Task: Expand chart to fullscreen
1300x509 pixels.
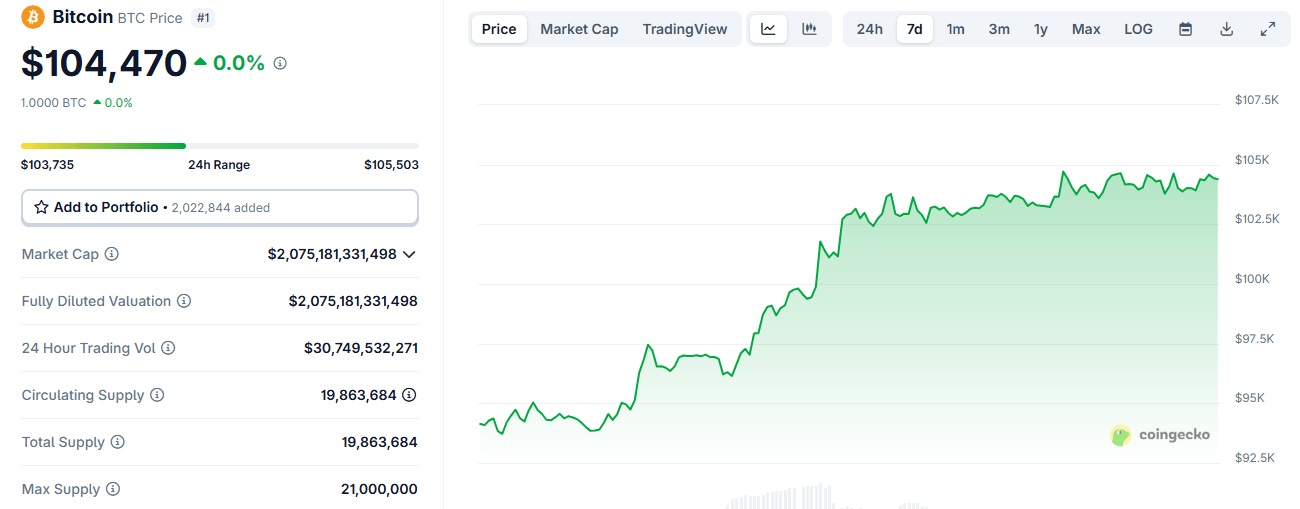Action: [x=1267, y=29]
